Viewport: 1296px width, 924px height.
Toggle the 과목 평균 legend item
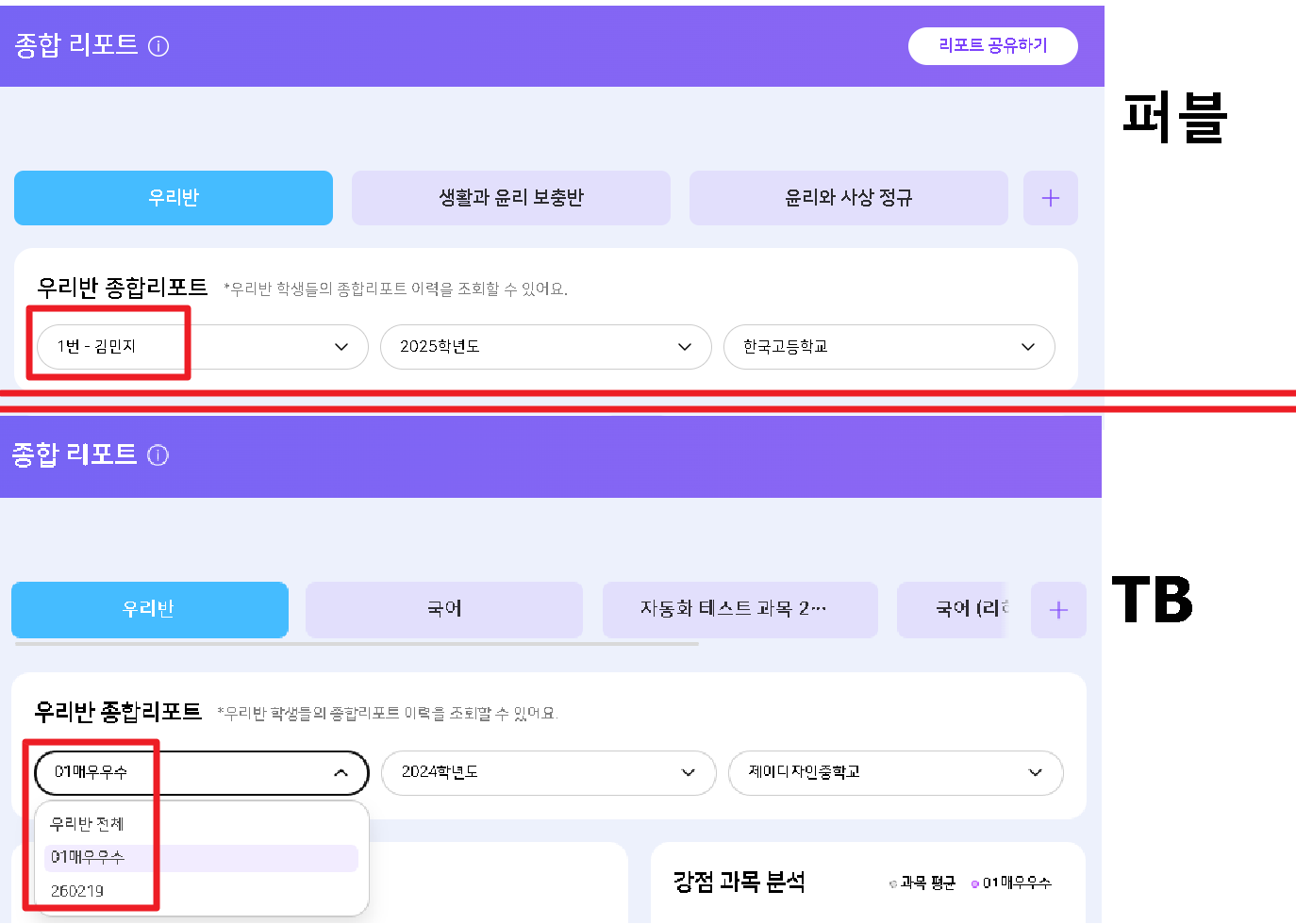(x=923, y=883)
